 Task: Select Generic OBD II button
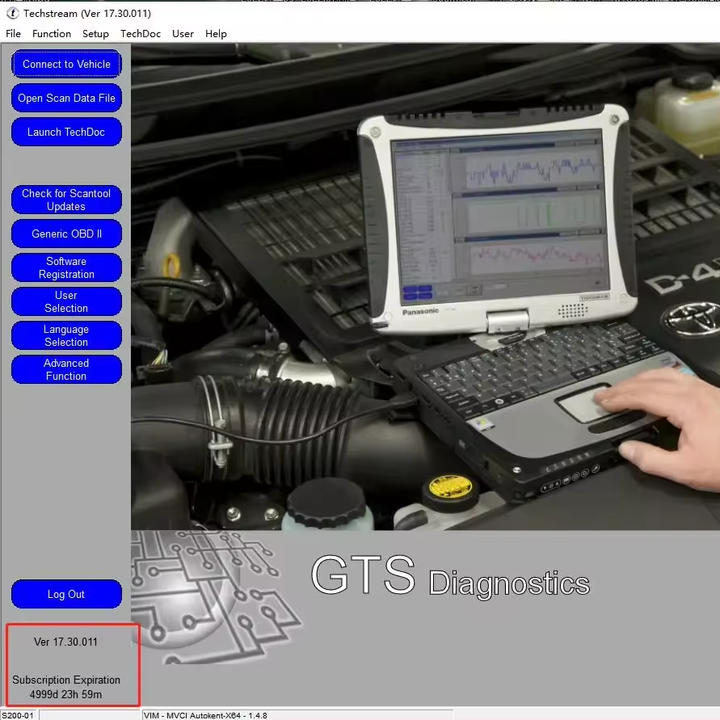pos(67,234)
